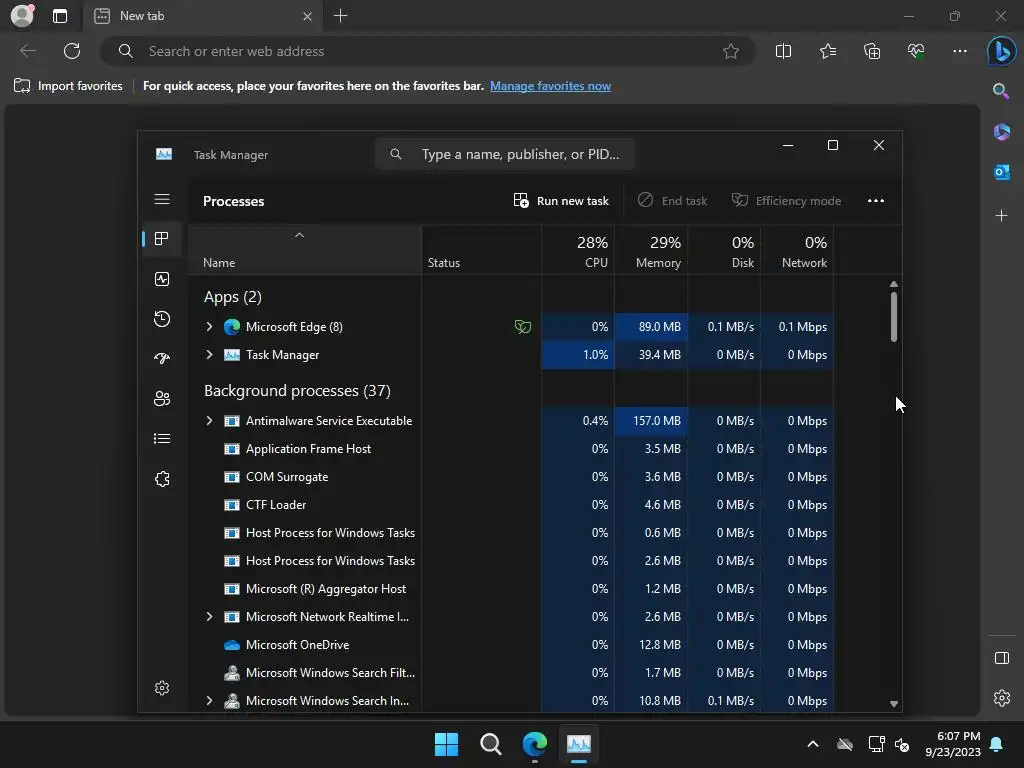Image resolution: width=1024 pixels, height=768 pixels.
Task: Open Windows Start menu
Action: click(447, 744)
